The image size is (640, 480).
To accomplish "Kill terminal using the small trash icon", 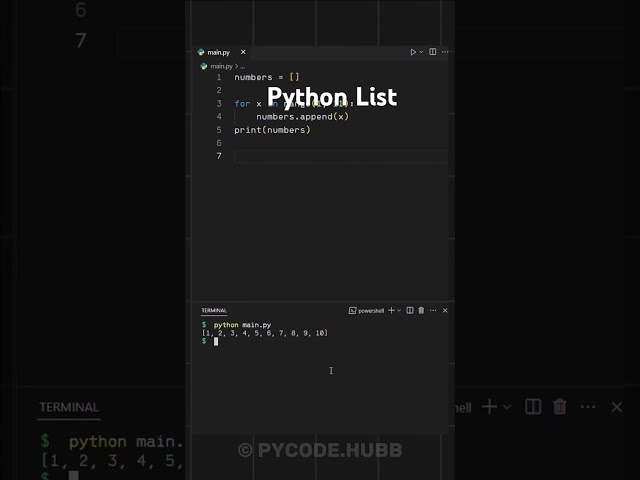I will pyautogui.click(x=421, y=311).
